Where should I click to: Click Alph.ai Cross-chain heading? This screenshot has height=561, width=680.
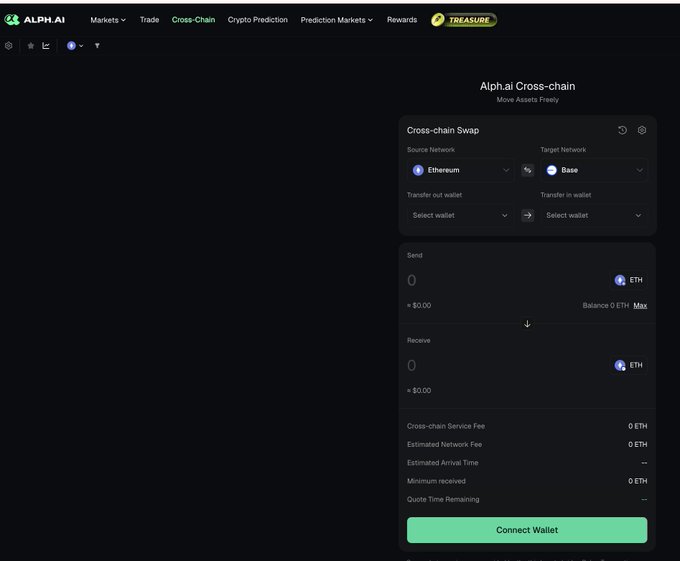coord(527,86)
